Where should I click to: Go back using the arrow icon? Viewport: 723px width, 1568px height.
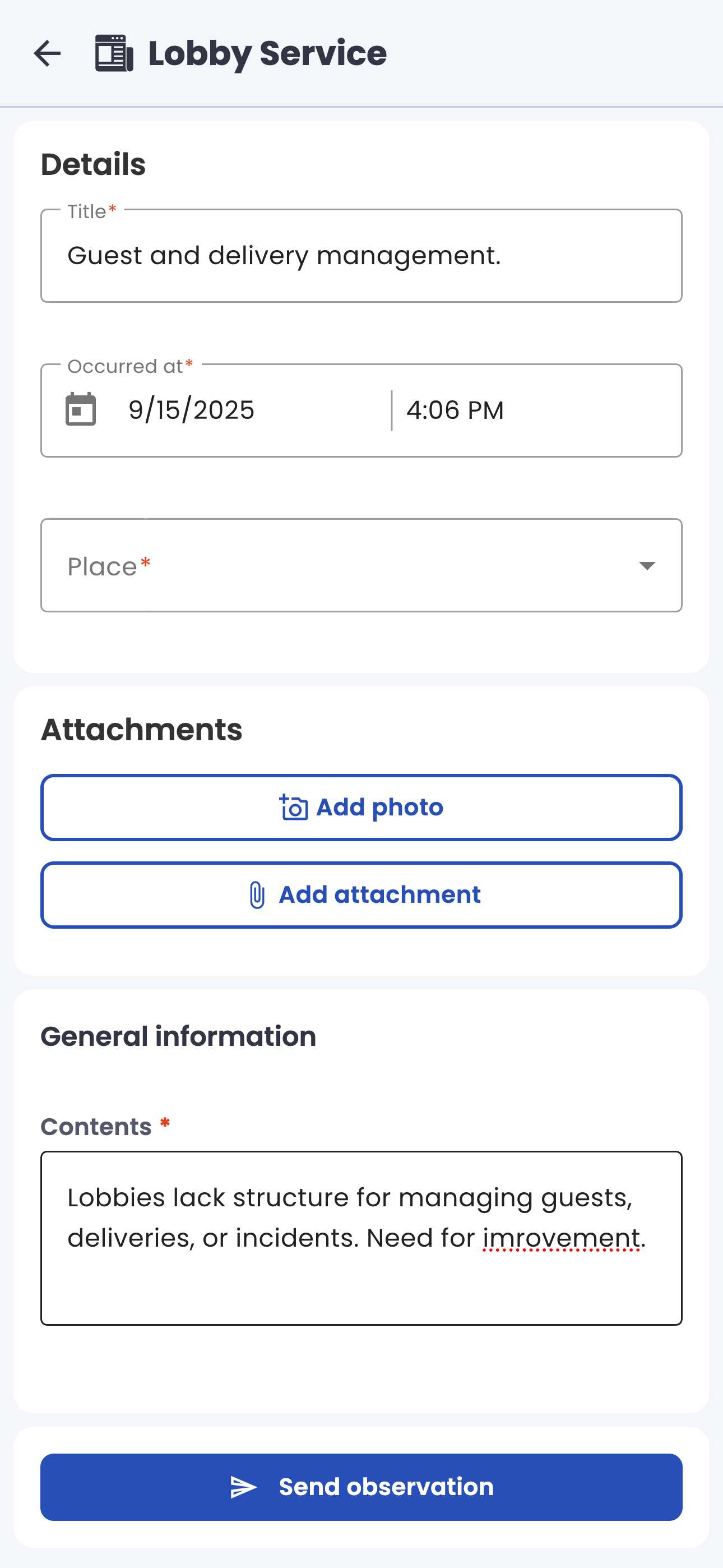click(x=48, y=54)
